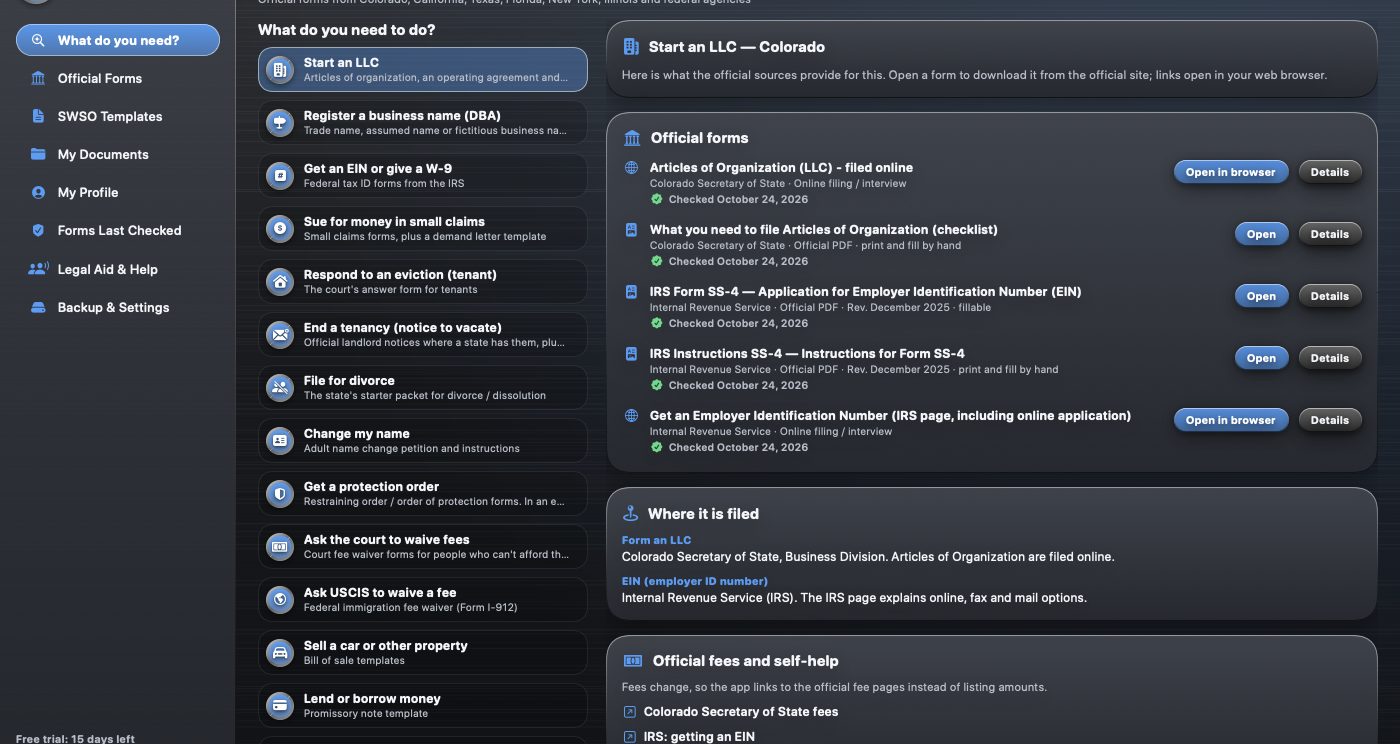This screenshot has height=744, width=1400.
Task: Go to My Documents section
Action: (x=118, y=154)
